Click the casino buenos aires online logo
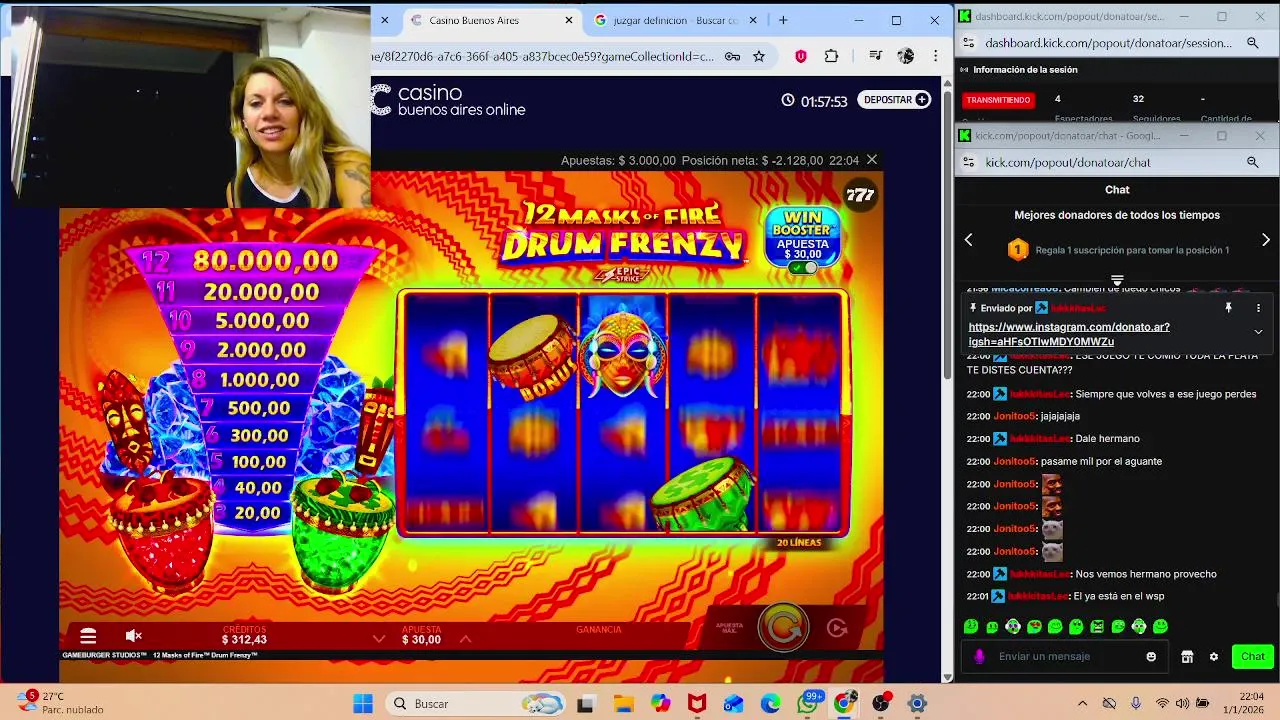The width and height of the screenshot is (1280, 720). 448,100
